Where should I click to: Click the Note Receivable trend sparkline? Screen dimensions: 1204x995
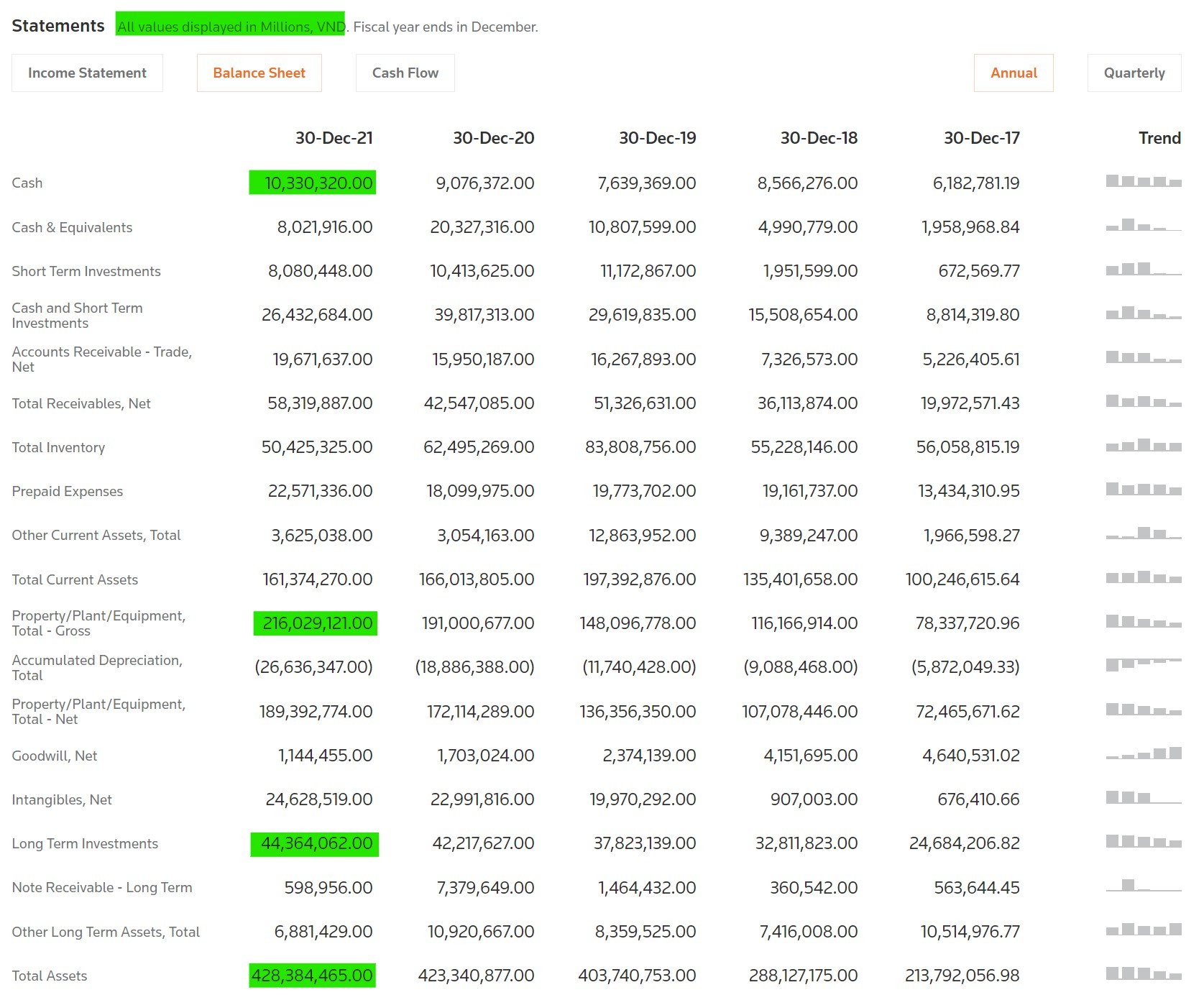click(1143, 886)
